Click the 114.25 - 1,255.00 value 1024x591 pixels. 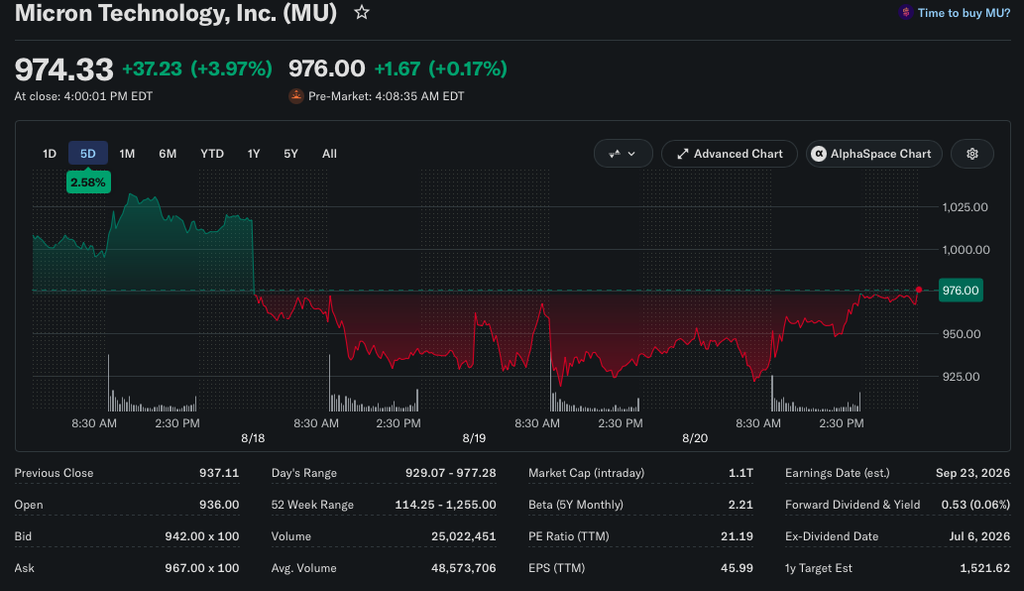tap(445, 505)
